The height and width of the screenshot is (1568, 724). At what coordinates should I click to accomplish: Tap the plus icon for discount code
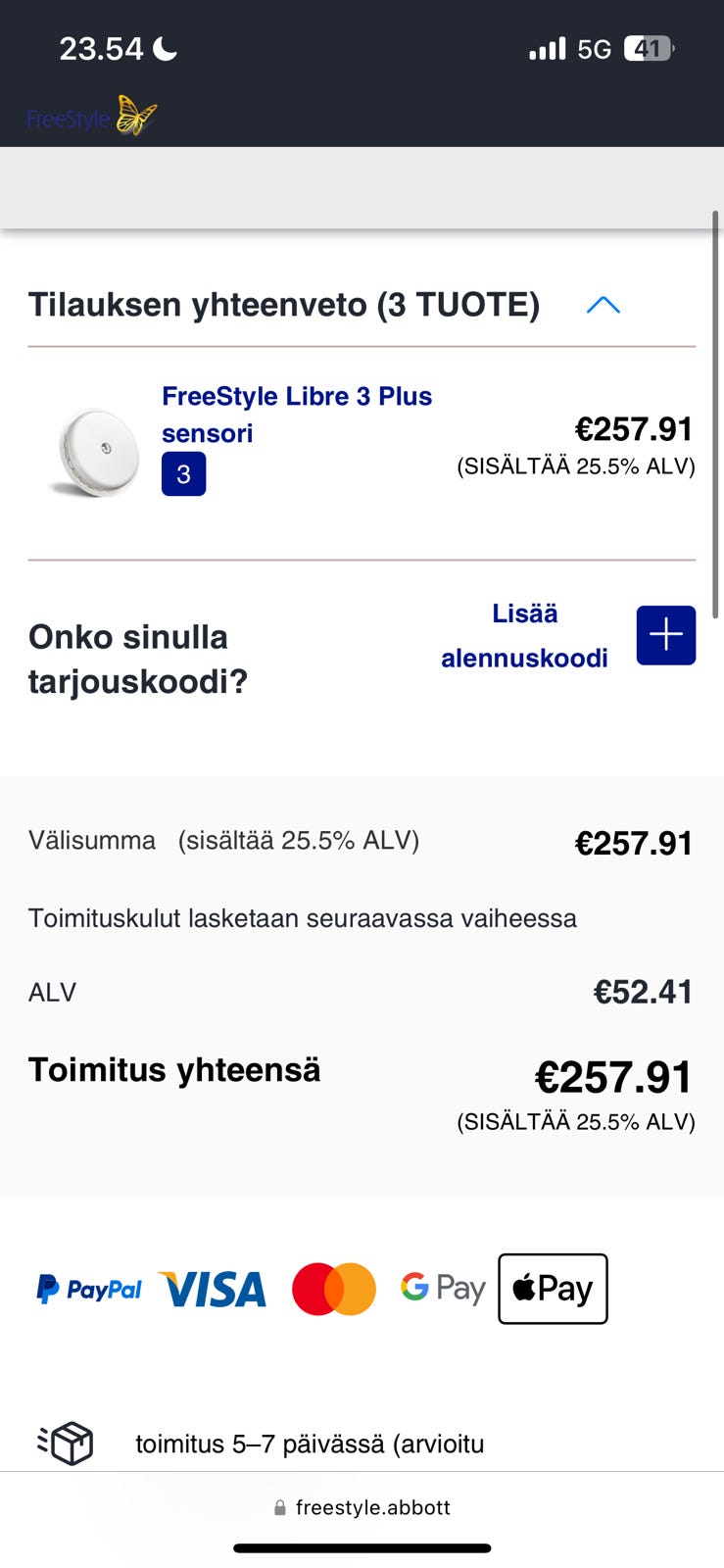(665, 635)
